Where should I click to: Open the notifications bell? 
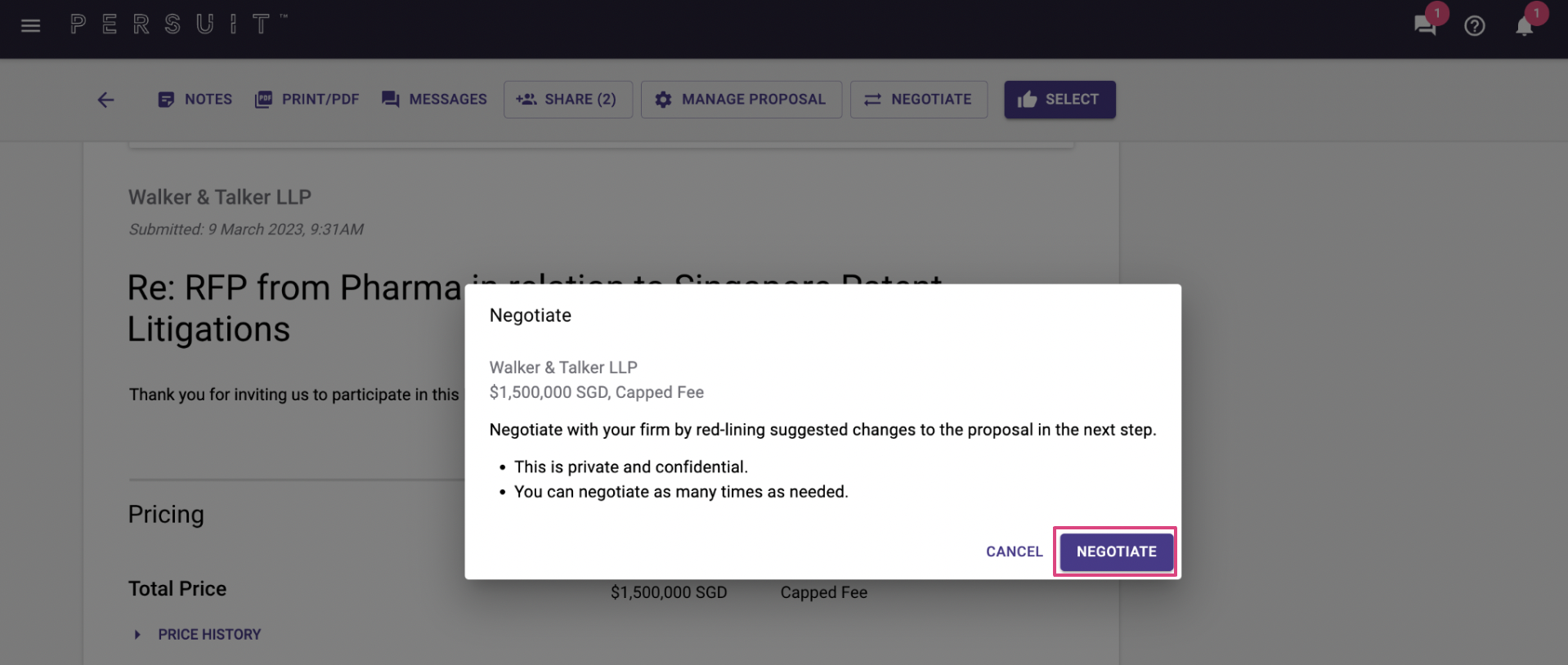pos(1524,27)
